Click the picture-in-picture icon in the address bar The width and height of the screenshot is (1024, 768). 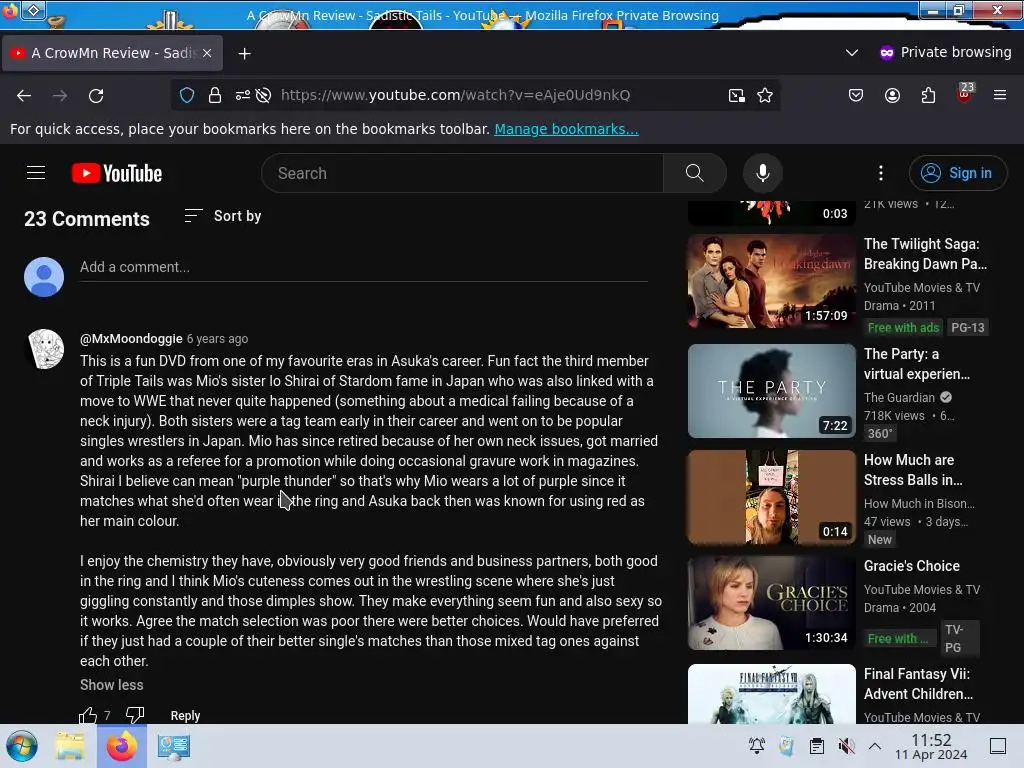[x=737, y=95]
